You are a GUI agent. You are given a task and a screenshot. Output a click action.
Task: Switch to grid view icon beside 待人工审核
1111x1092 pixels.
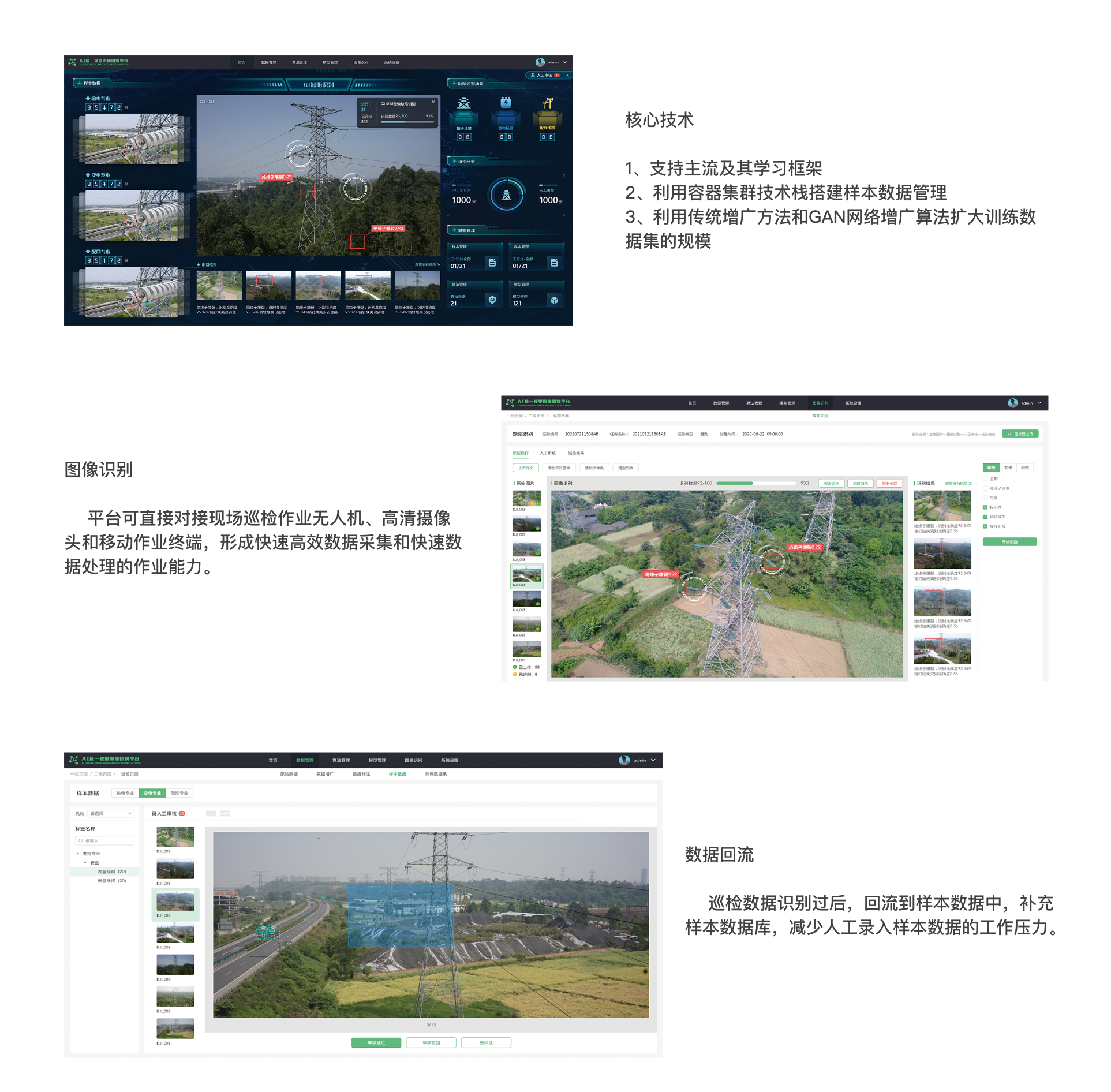click(225, 813)
